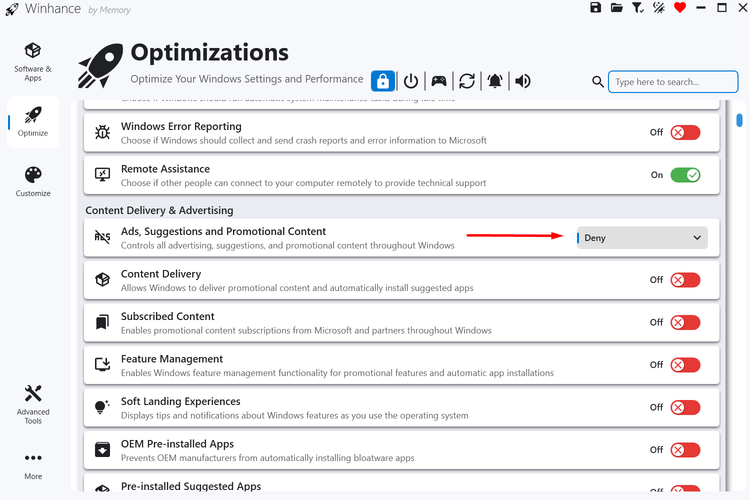Screen dimensions: 750x500
Task: Enable the Windows Error Reporting toggle
Action: point(685,132)
